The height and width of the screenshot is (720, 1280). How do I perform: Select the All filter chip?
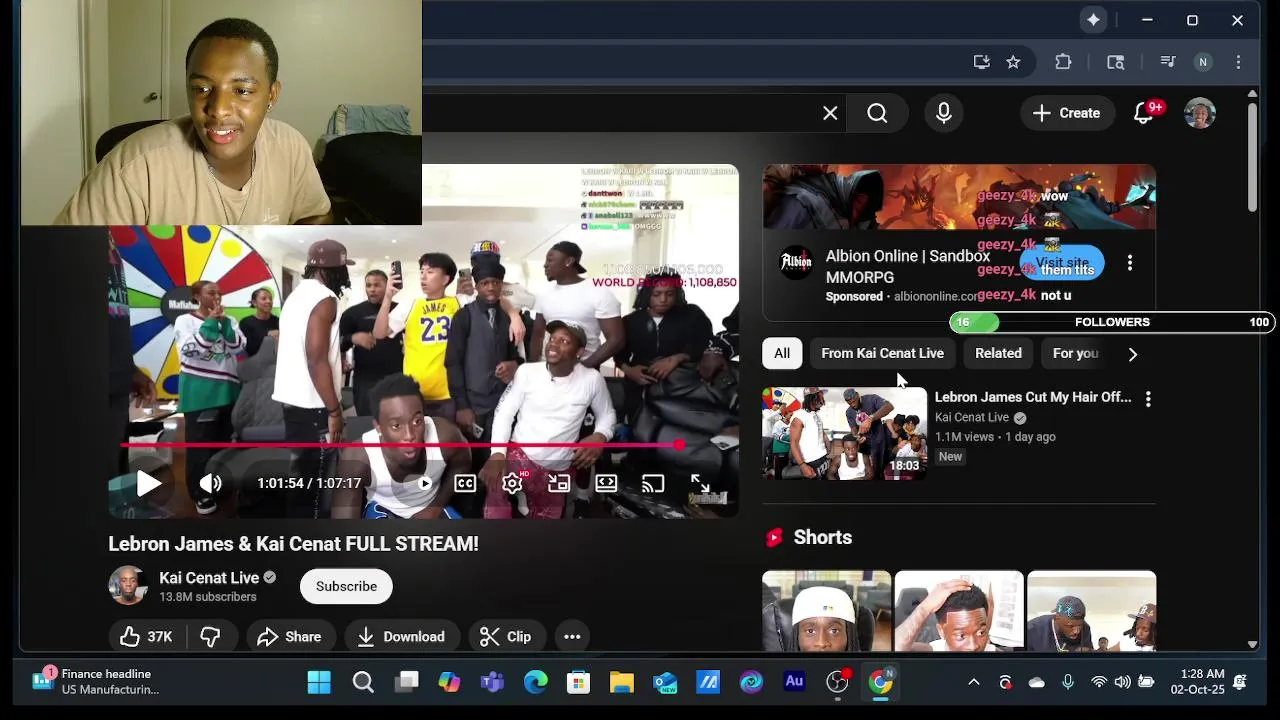coord(782,353)
